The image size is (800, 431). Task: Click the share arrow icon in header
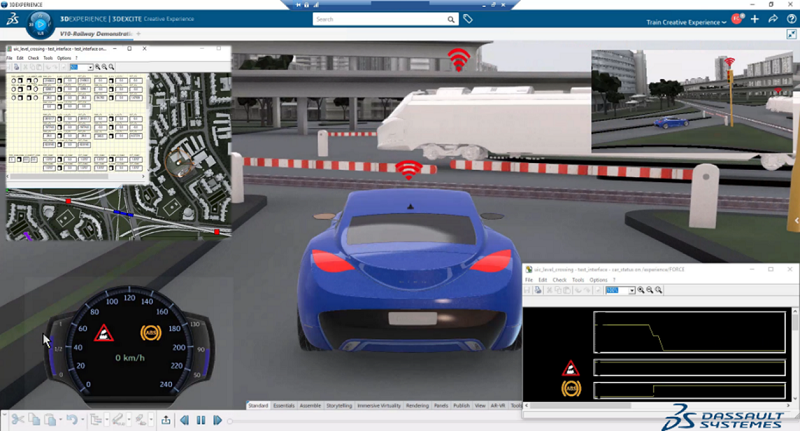pos(773,19)
